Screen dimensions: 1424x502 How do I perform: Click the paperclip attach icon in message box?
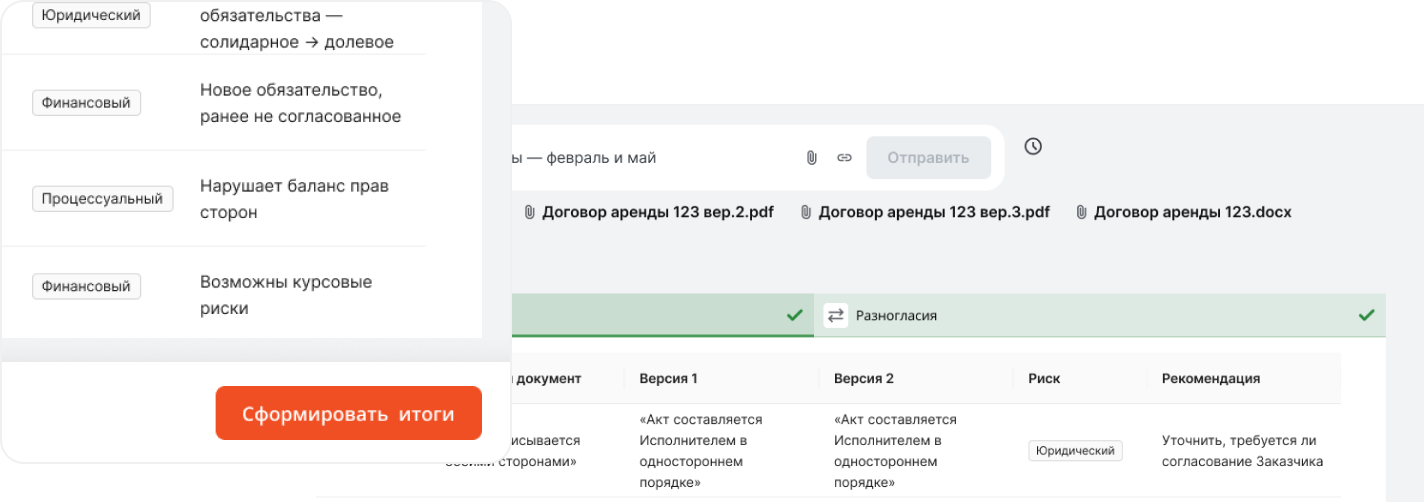tap(812, 158)
